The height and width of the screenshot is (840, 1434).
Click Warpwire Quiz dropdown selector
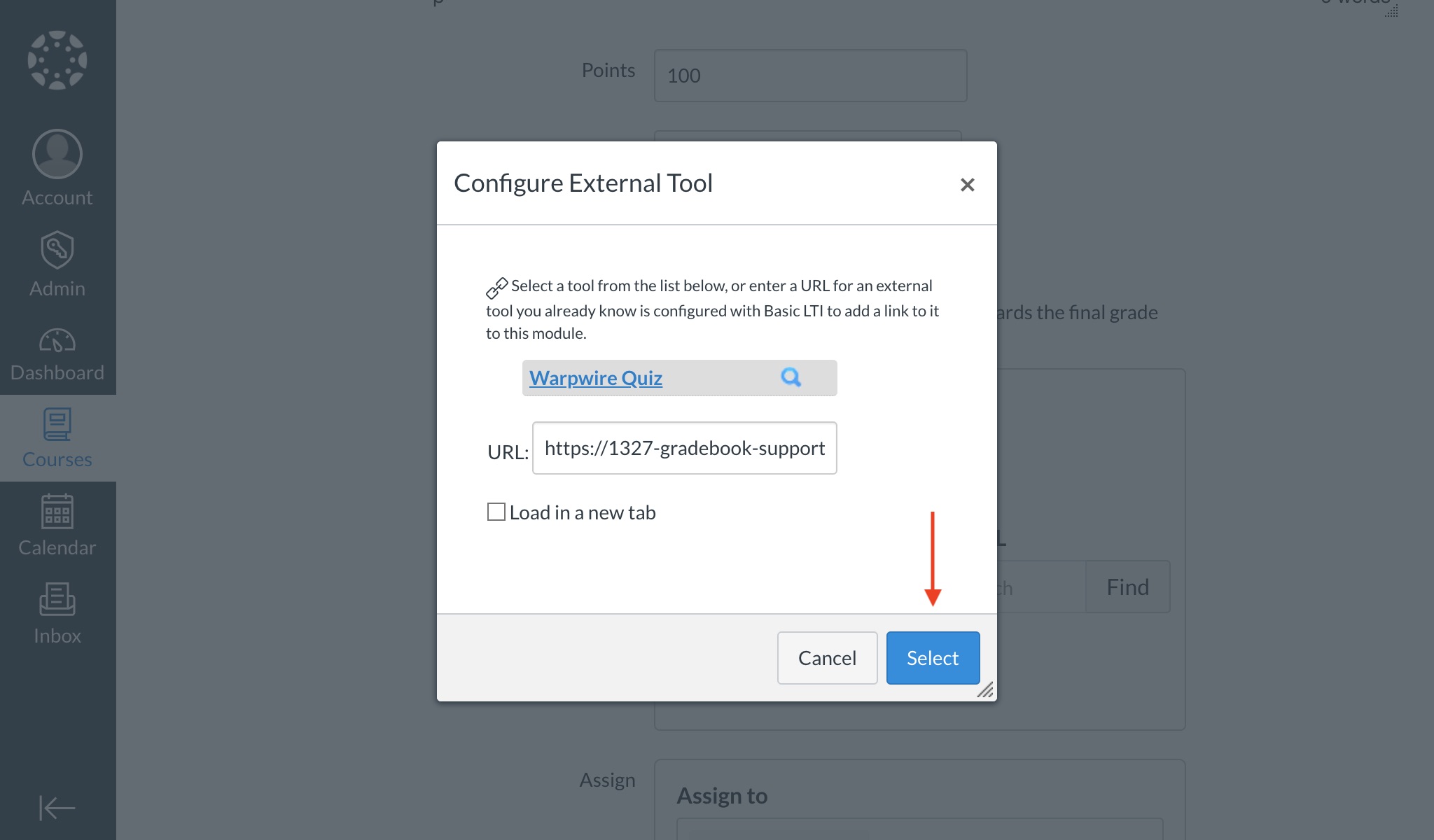click(x=680, y=378)
